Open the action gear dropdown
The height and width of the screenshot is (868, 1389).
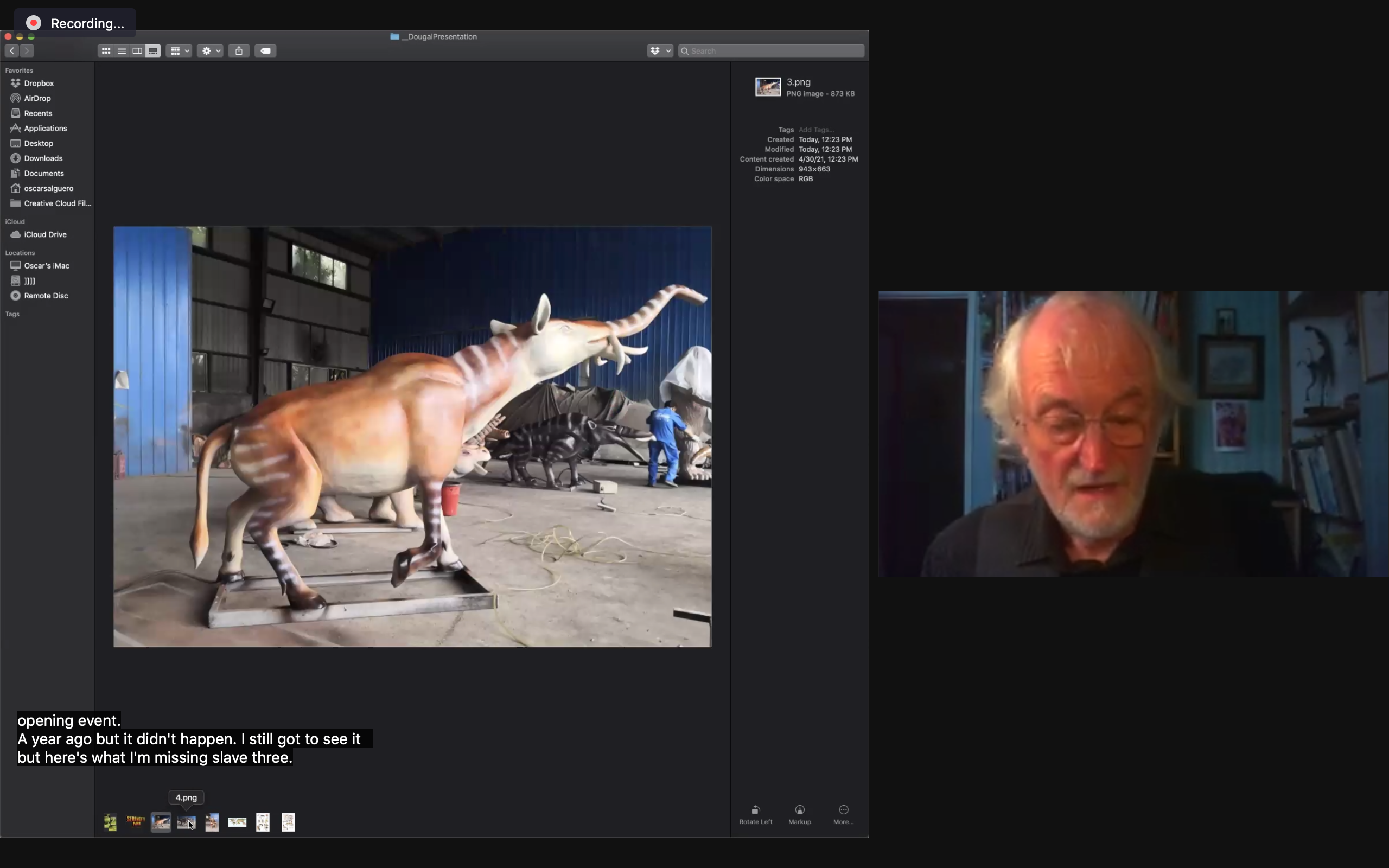pyautogui.click(x=209, y=50)
